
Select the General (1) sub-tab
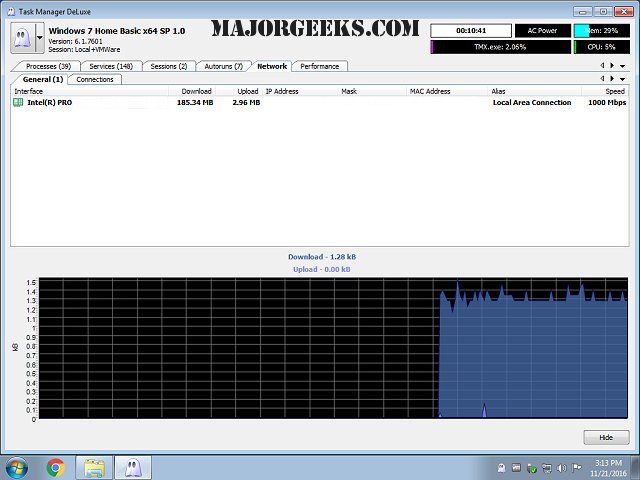(x=42, y=79)
